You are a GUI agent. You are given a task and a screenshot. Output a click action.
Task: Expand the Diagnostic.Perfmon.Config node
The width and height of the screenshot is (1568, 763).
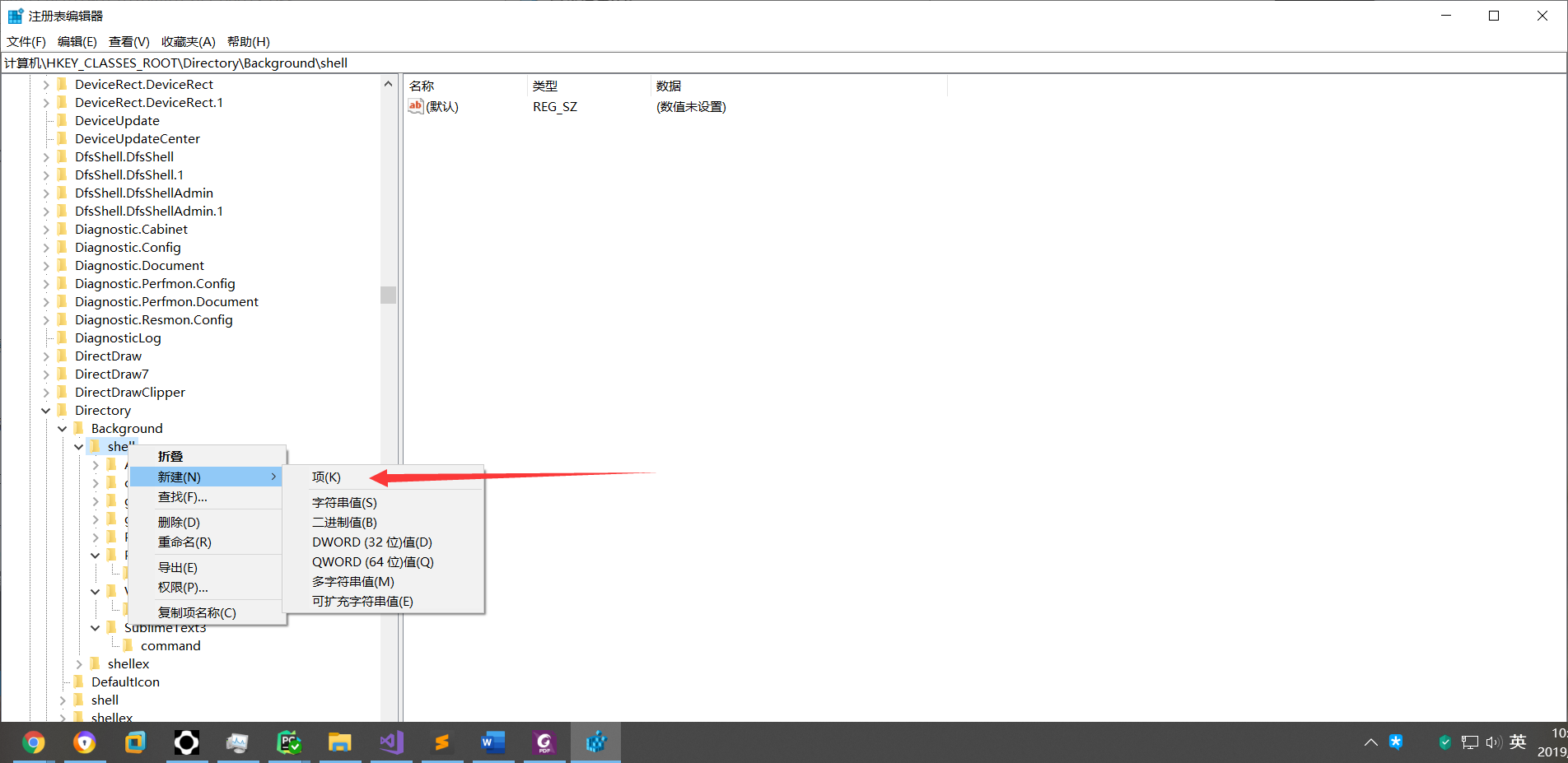(x=46, y=283)
